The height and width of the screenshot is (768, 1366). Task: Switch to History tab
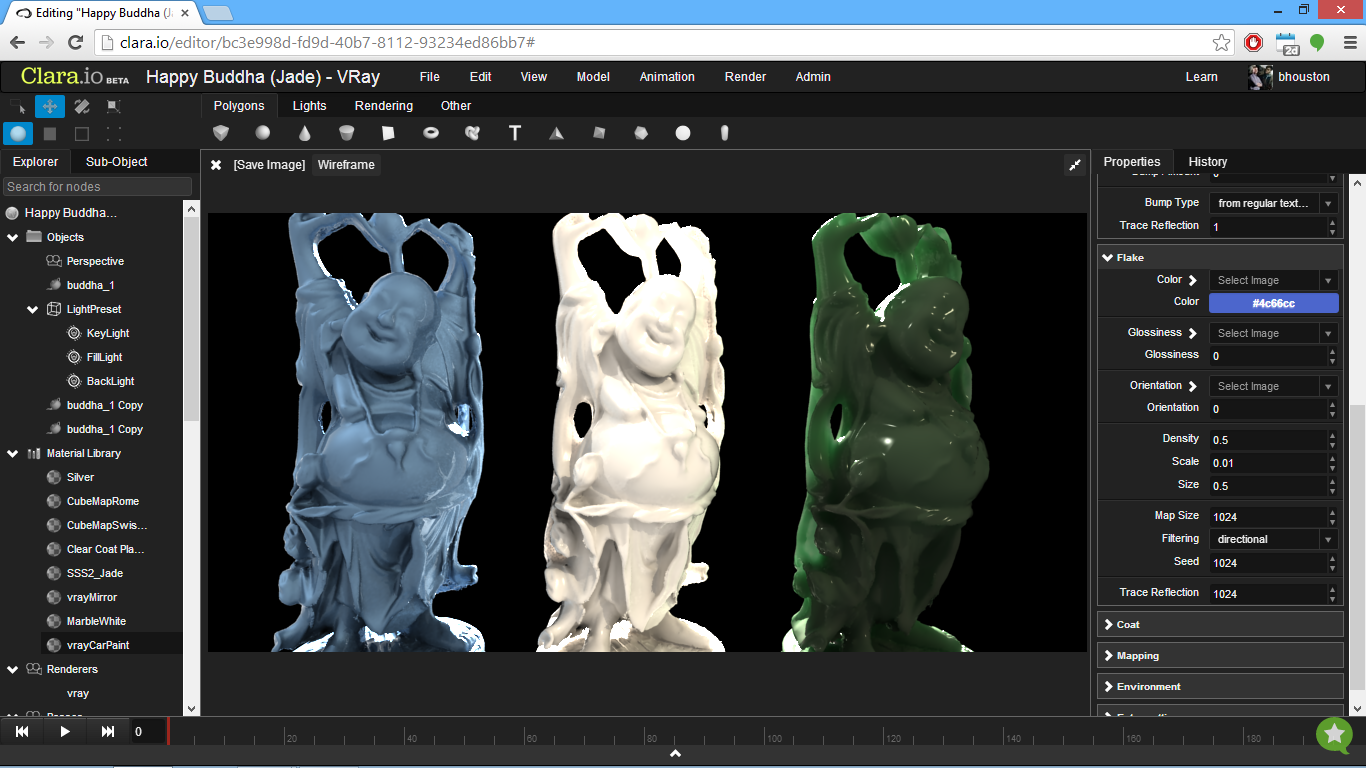click(1208, 162)
